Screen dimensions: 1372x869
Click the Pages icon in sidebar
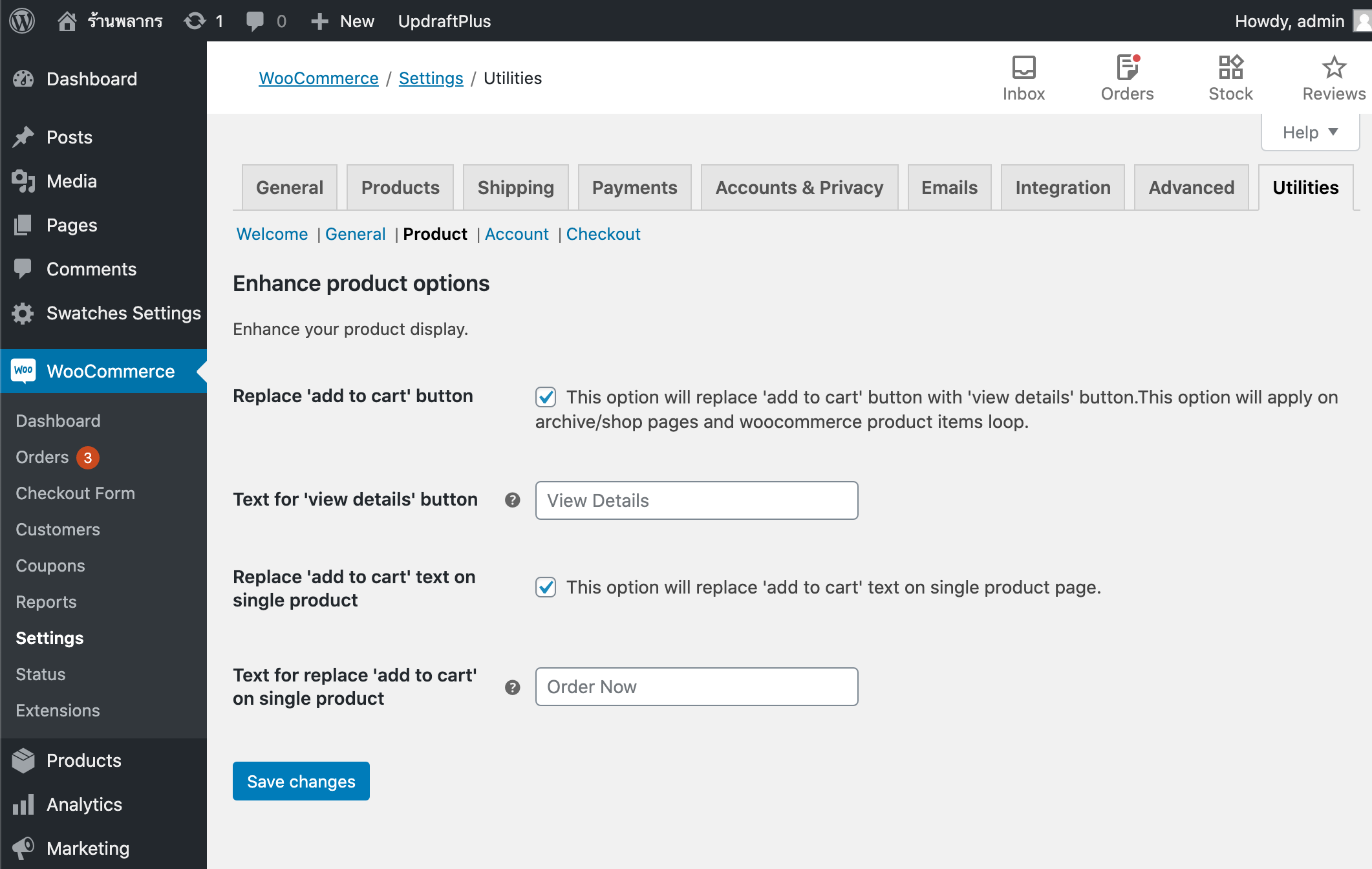[x=23, y=225]
